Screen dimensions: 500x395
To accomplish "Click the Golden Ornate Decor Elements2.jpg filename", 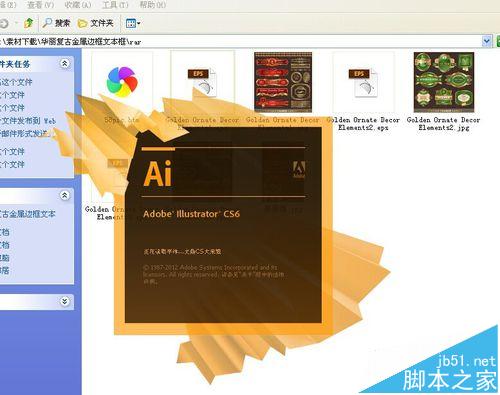I will tap(444, 124).
